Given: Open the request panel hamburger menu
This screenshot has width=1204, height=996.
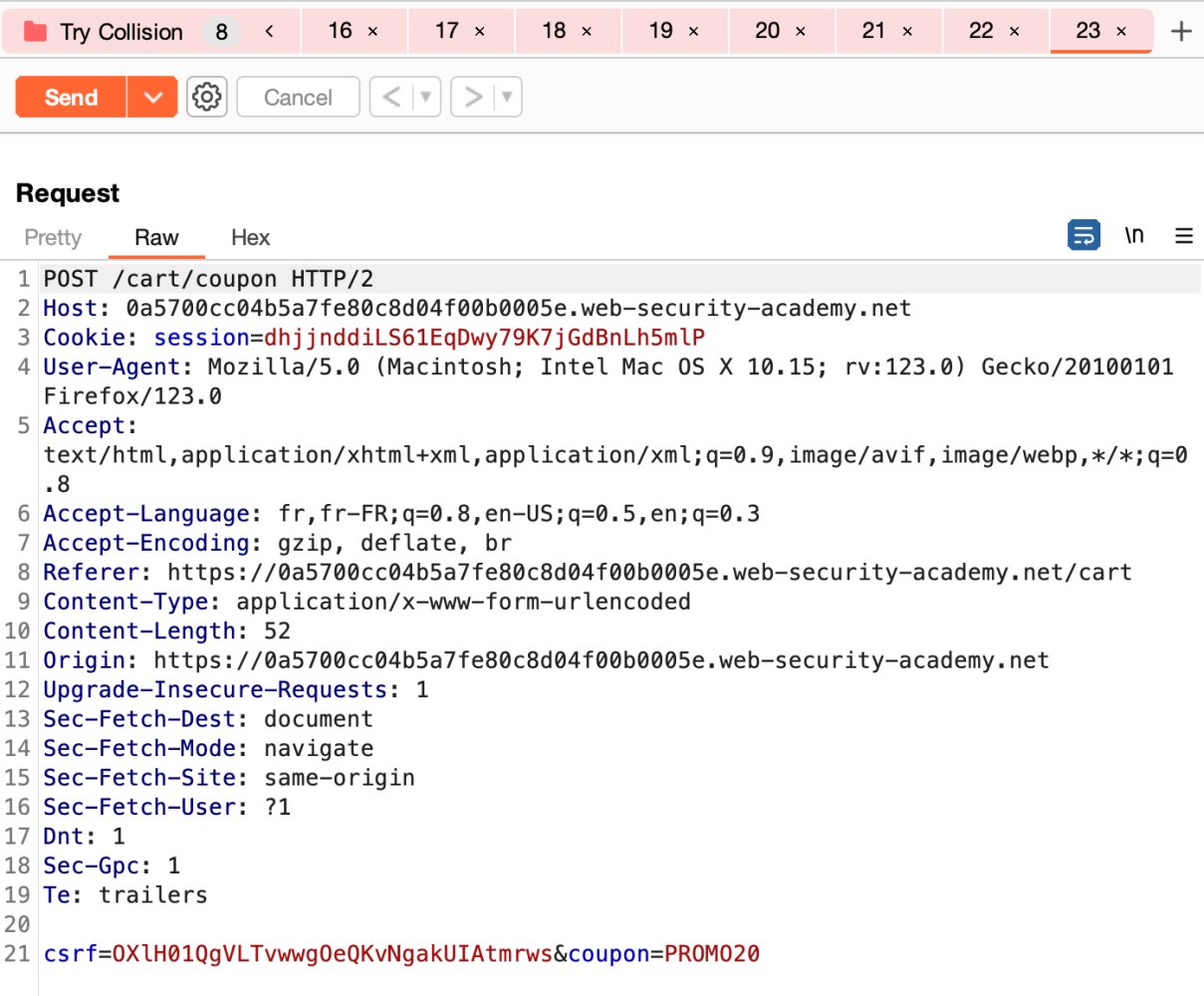Looking at the screenshot, I should (1183, 236).
